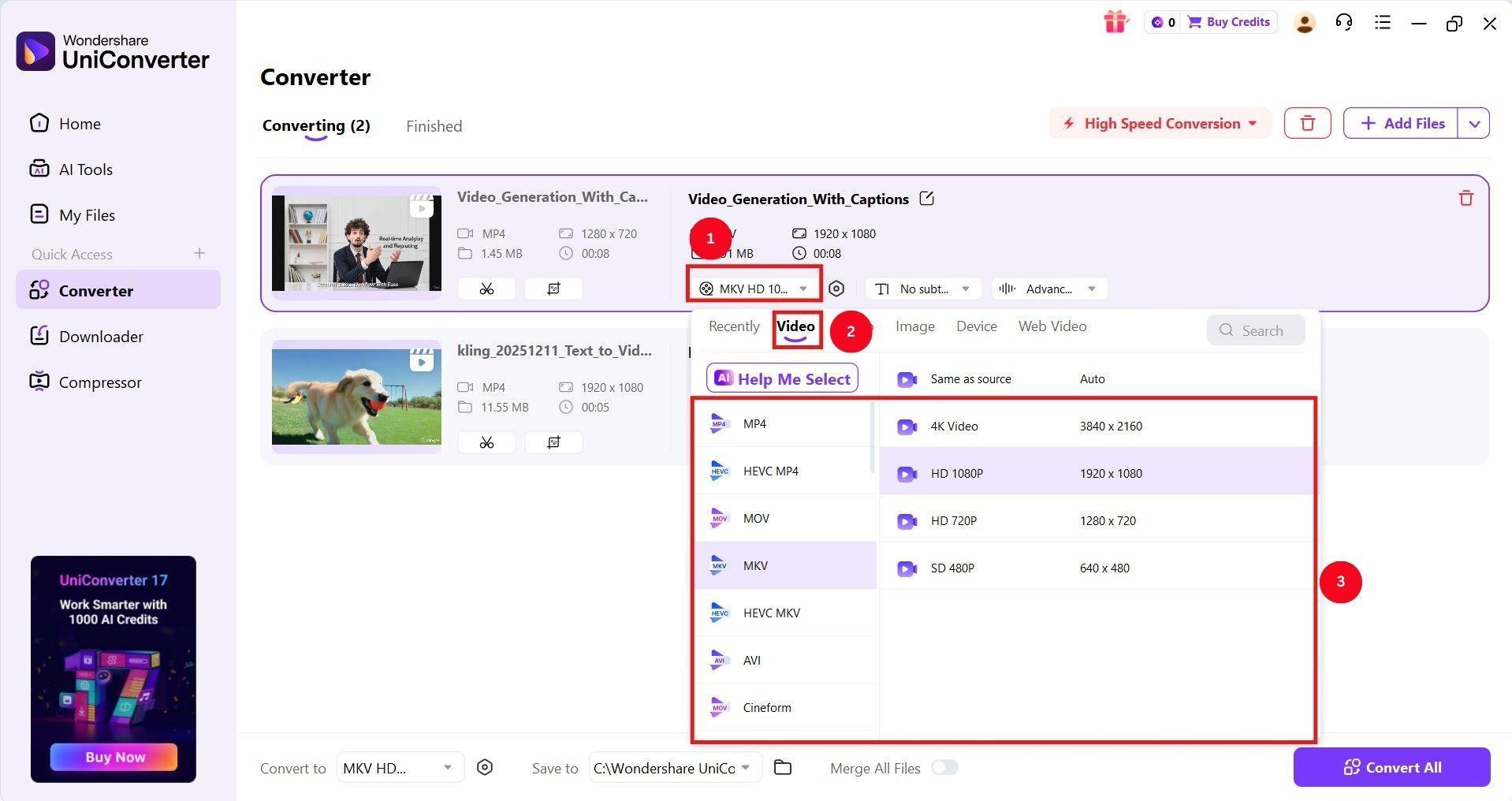This screenshot has width=1512, height=801.
Task: Click the Convert All button
Action: [x=1391, y=767]
